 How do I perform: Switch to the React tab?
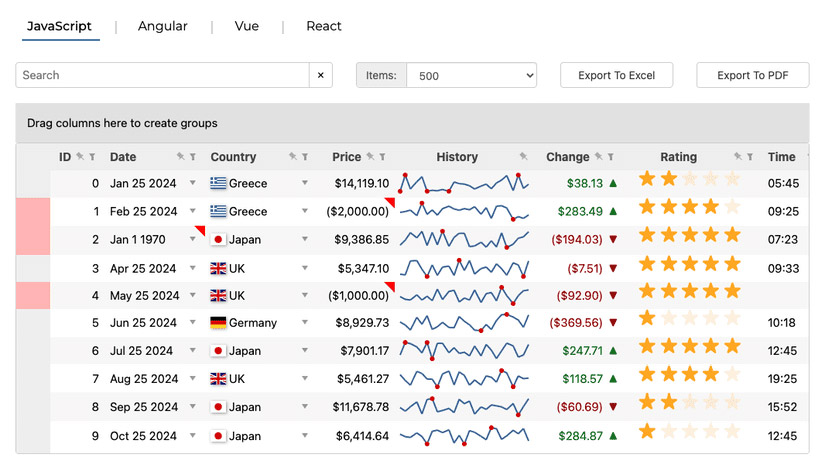[x=324, y=26]
